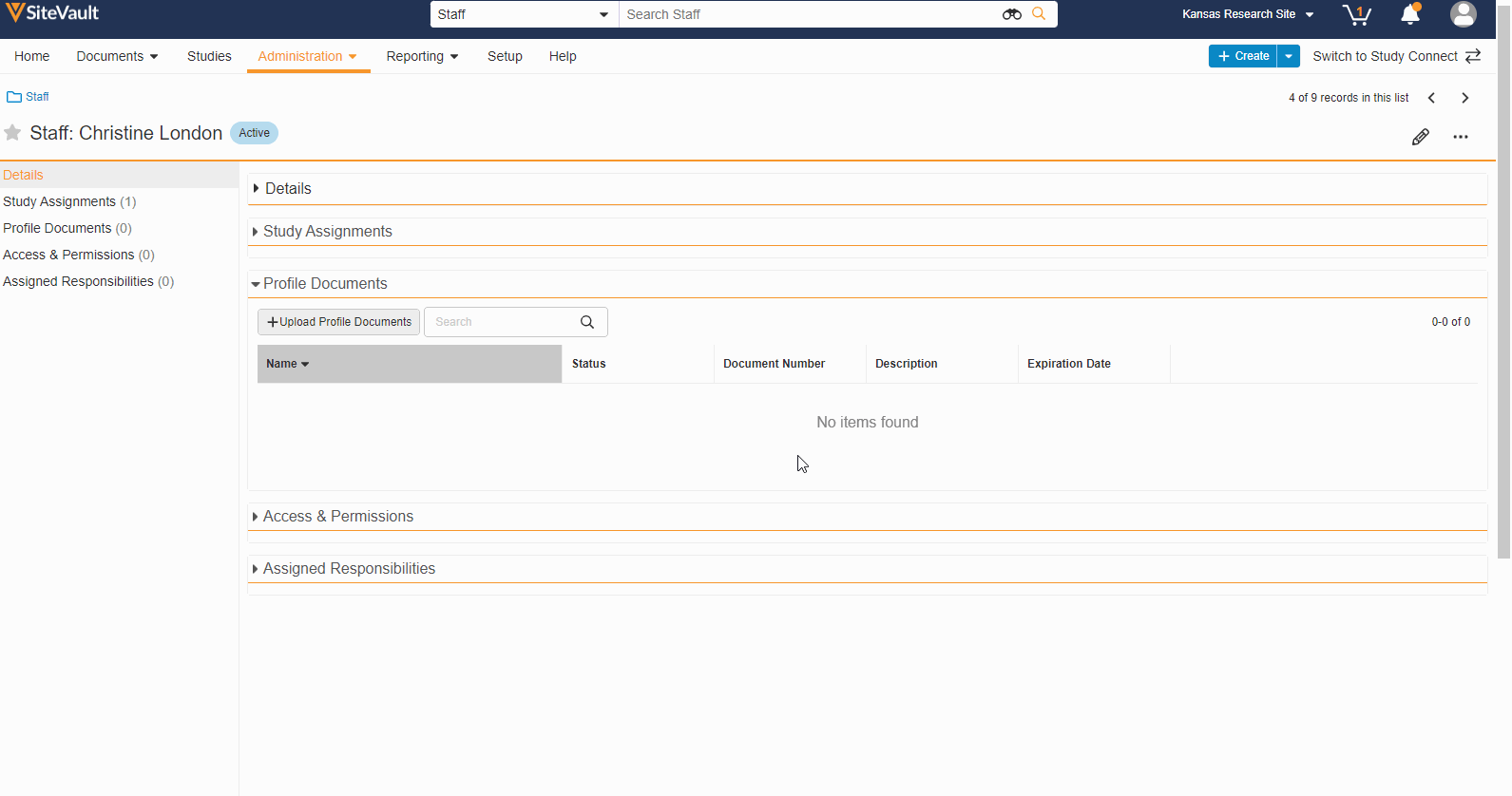Expand the Details section
1512x796 pixels.
(x=287, y=188)
